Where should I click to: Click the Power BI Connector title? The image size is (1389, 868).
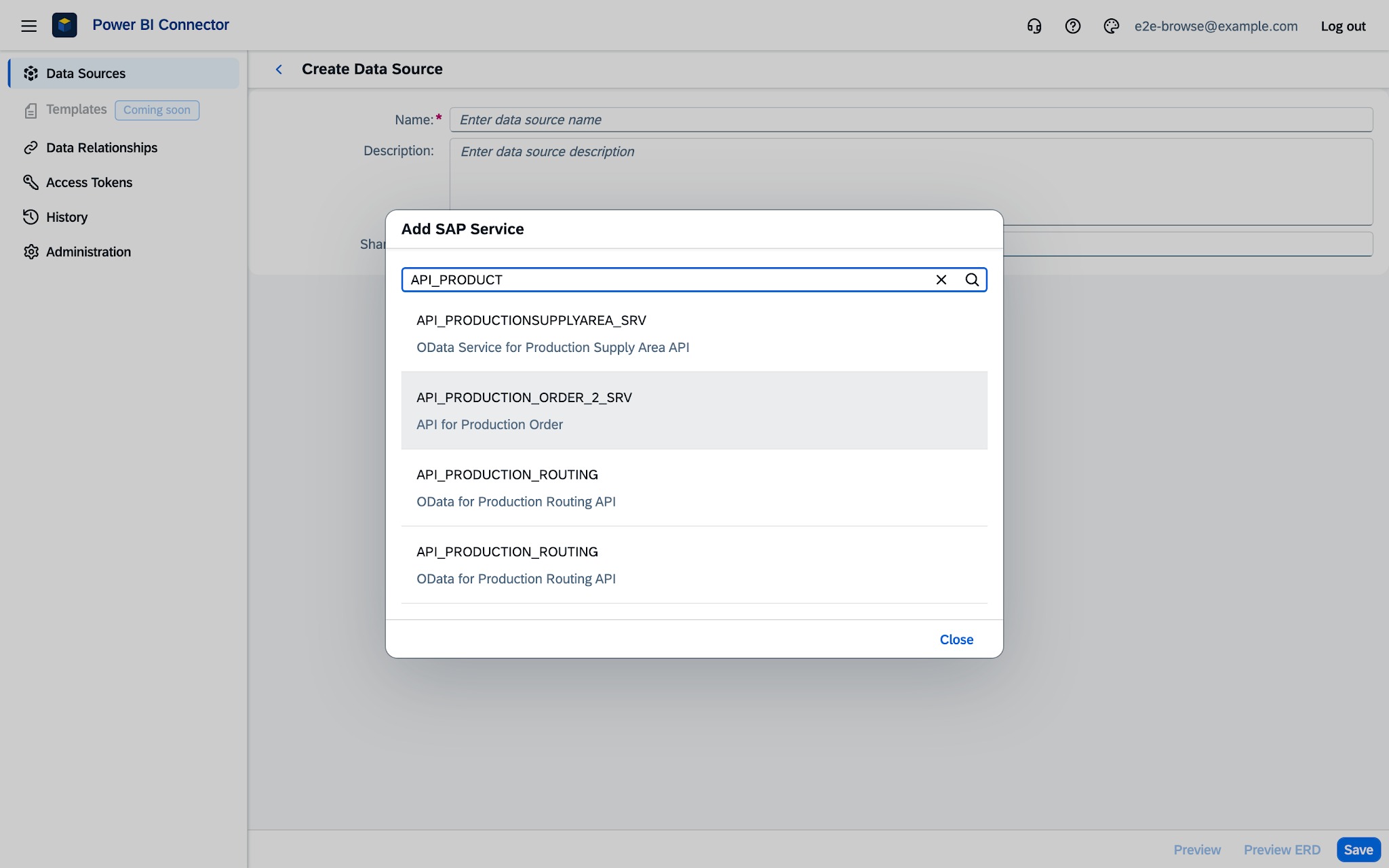[x=161, y=25]
